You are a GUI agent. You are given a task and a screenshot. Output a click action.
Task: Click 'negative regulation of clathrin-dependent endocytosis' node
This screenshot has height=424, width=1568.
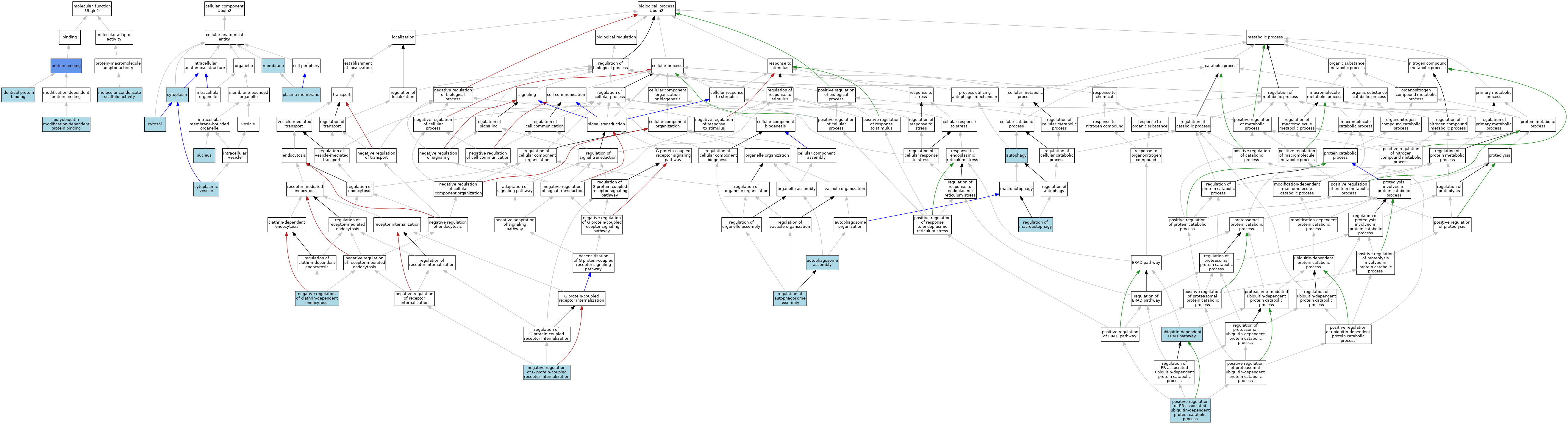click(317, 299)
